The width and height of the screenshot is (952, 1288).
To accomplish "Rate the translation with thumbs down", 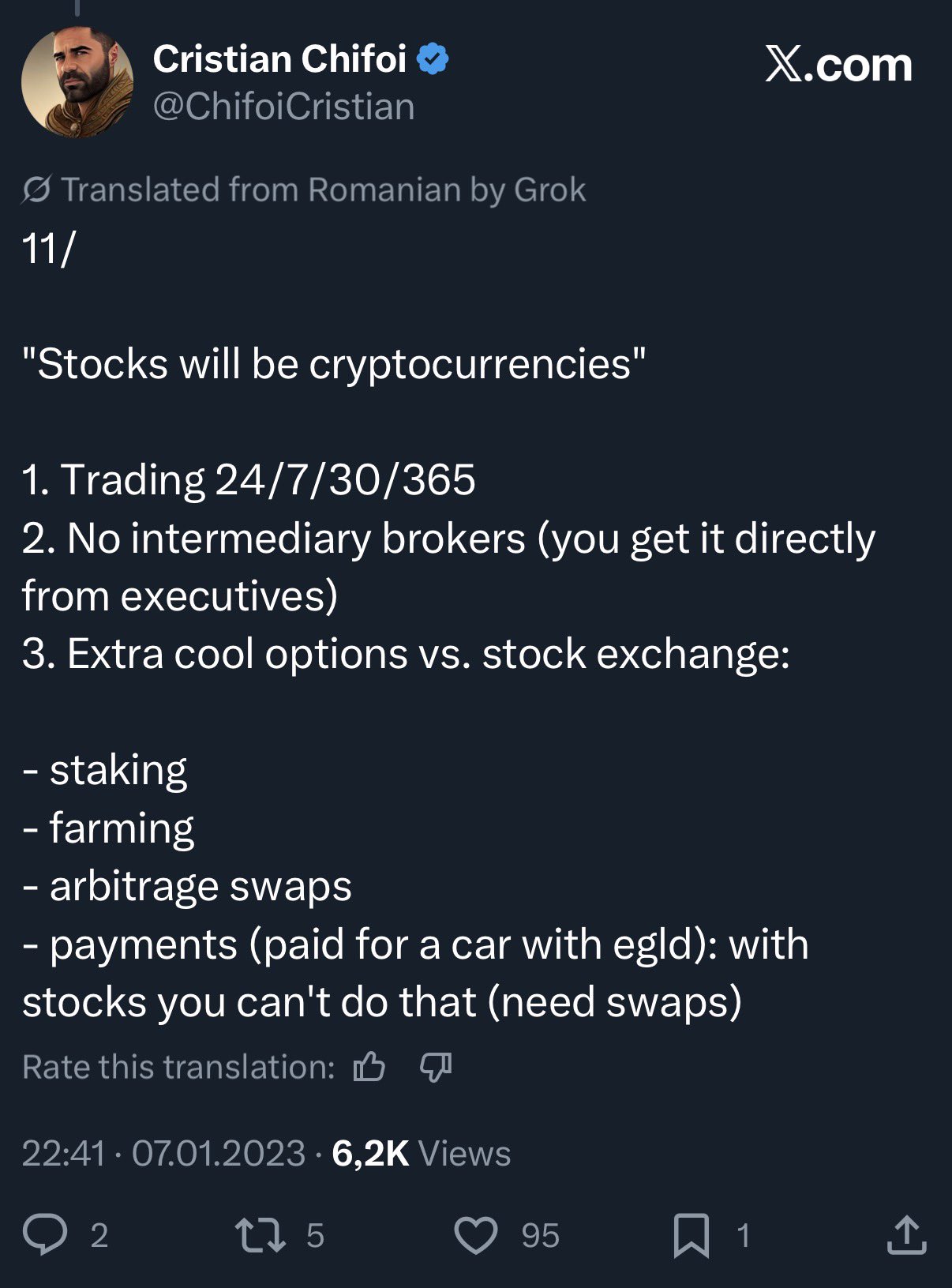I will 436,1067.
